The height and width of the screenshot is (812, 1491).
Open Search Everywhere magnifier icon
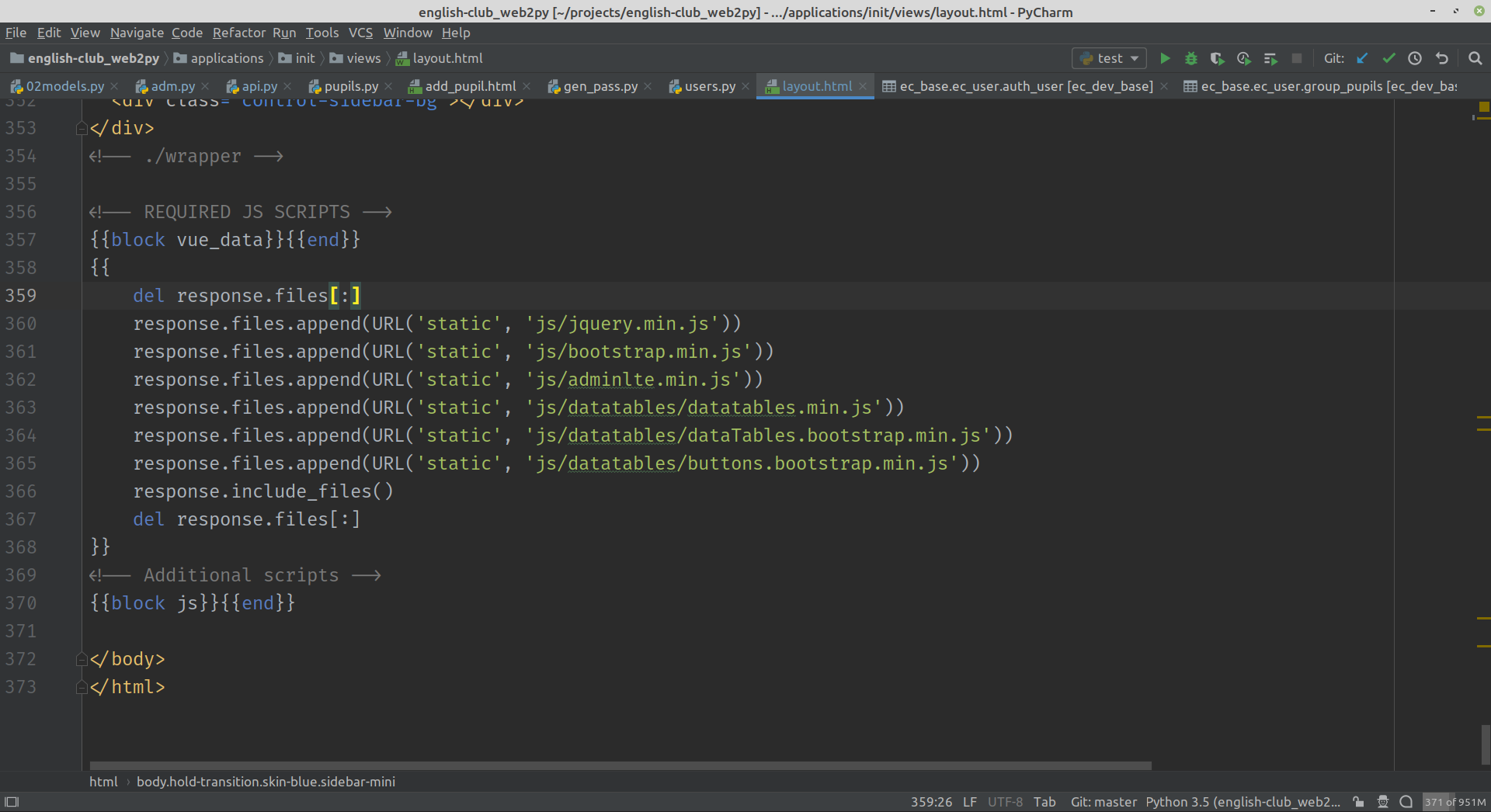point(1475,58)
